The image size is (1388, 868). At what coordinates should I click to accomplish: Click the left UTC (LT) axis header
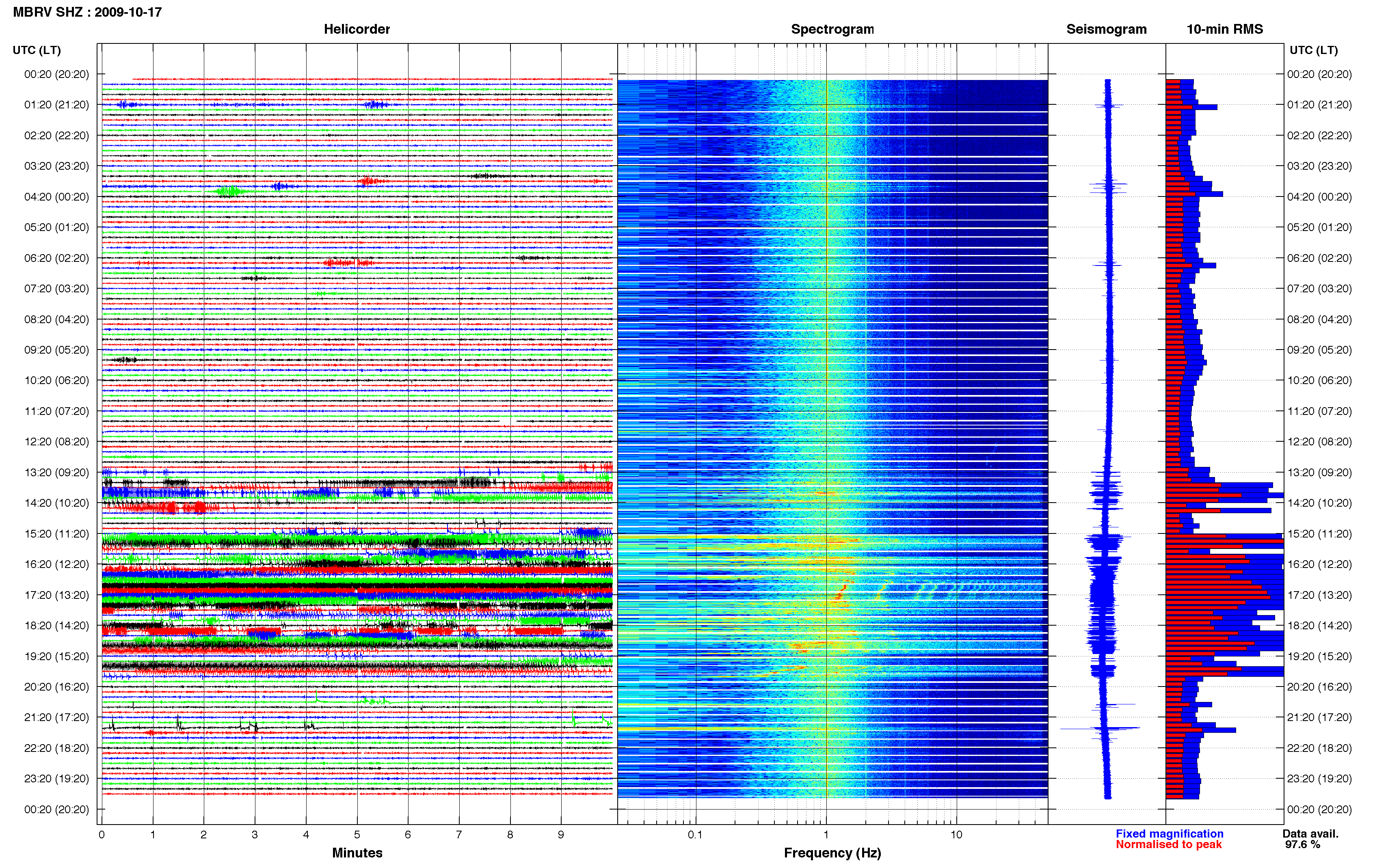37,50
